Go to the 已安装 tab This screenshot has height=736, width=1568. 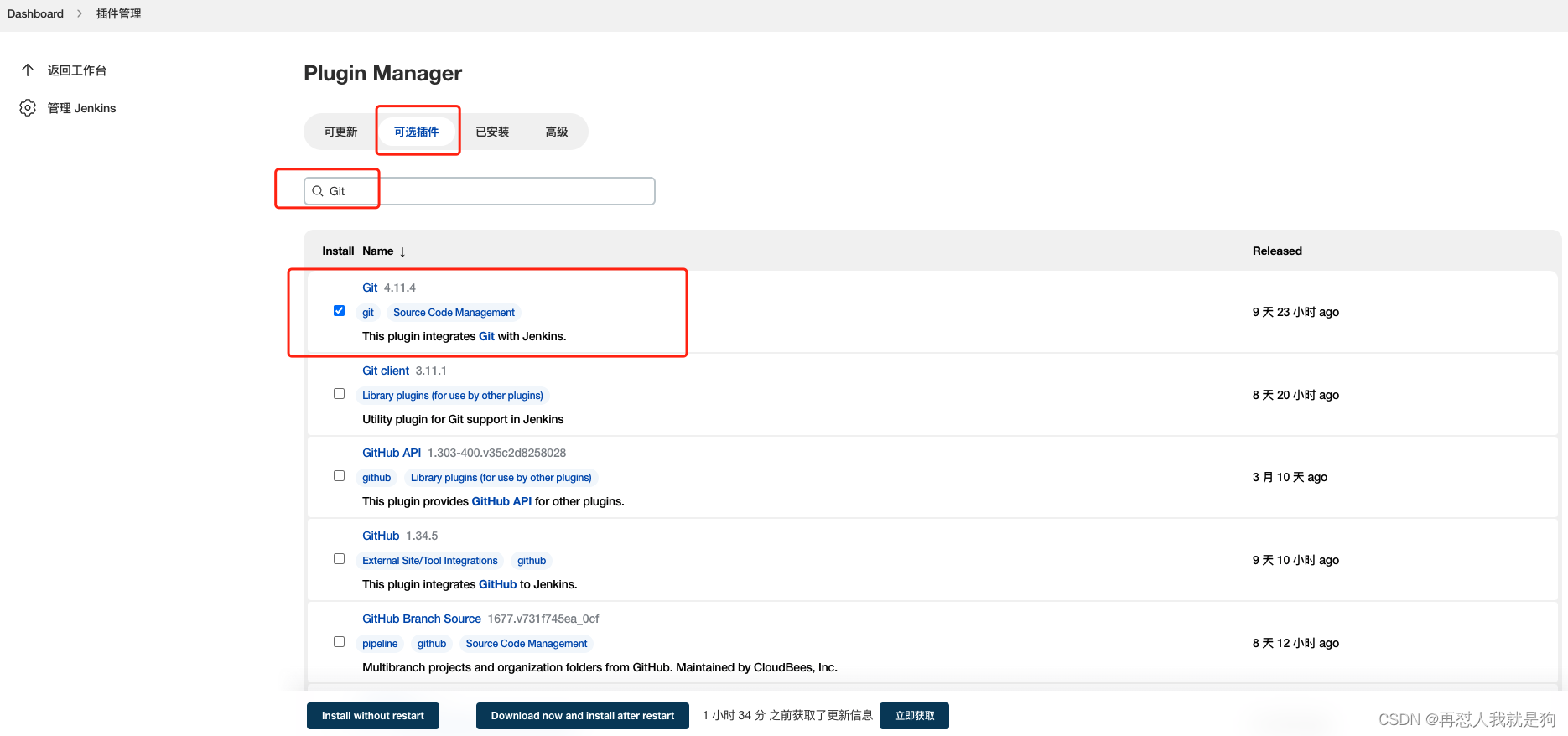click(492, 132)
